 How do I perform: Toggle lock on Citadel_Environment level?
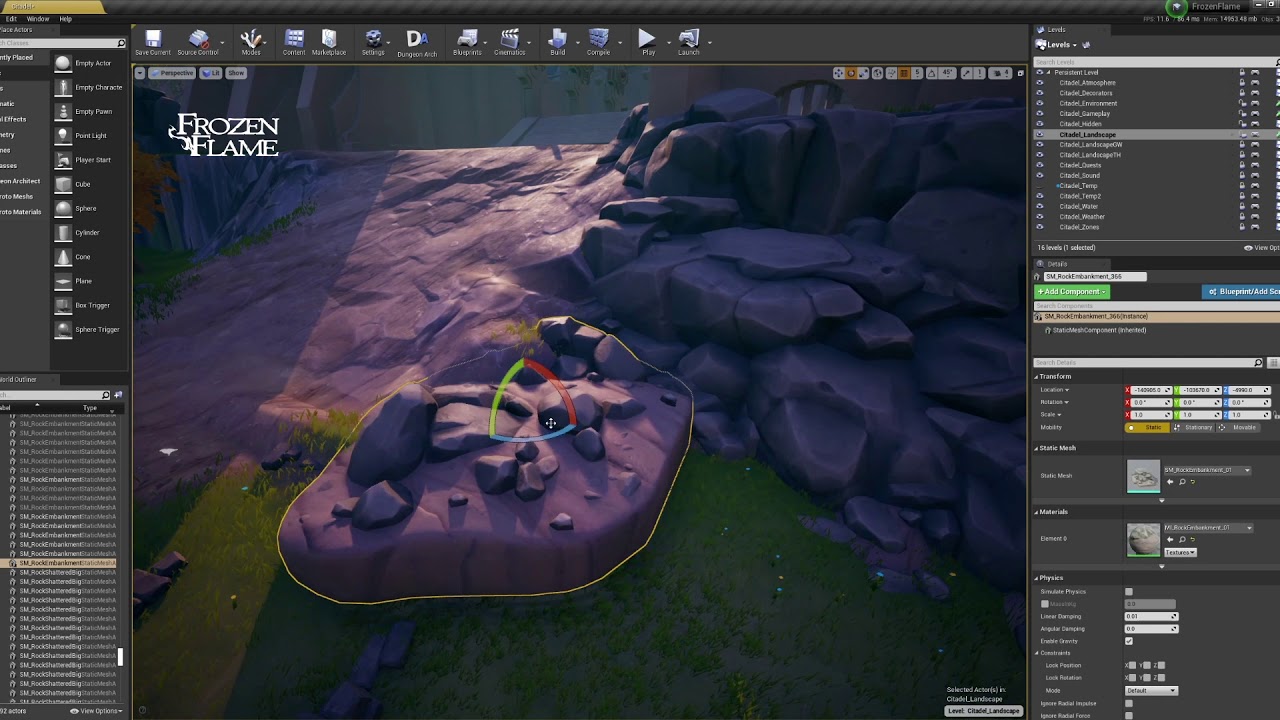coord(1242,103)
